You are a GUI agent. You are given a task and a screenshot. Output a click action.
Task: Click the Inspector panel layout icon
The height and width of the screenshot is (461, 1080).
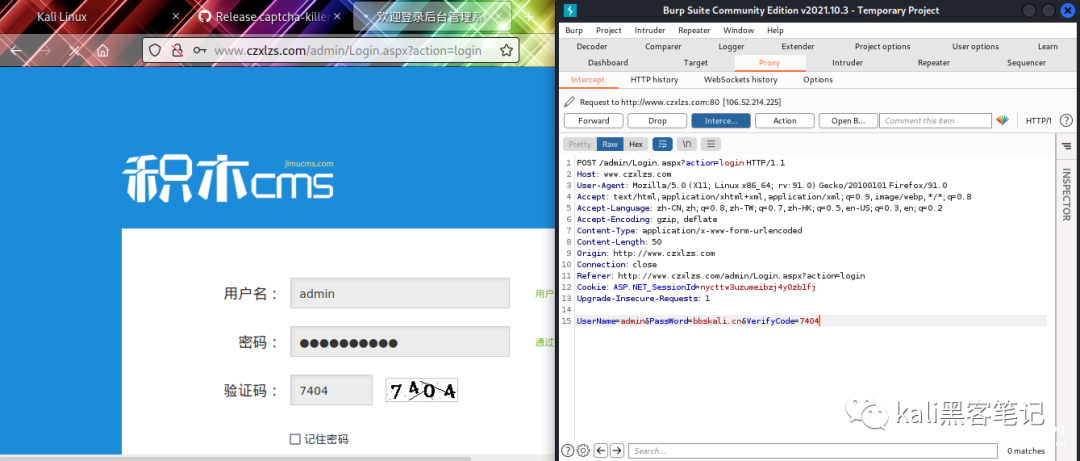point(1066,146)
